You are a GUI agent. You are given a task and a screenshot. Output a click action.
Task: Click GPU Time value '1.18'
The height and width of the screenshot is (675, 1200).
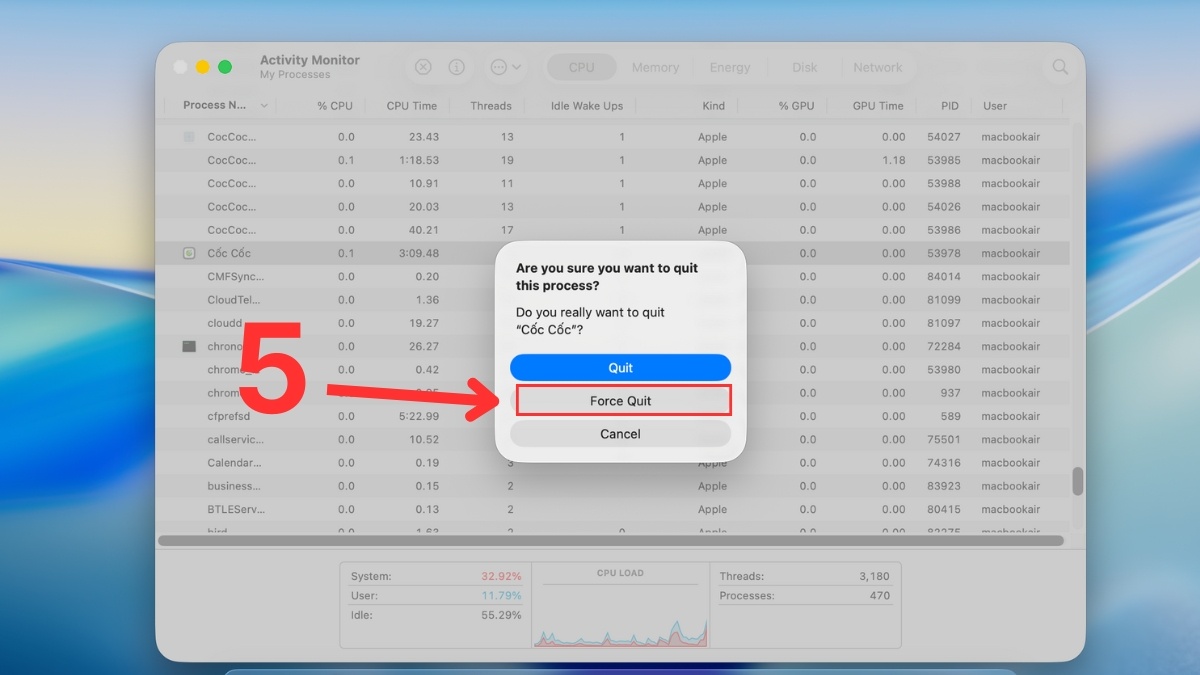pos(893,160)
